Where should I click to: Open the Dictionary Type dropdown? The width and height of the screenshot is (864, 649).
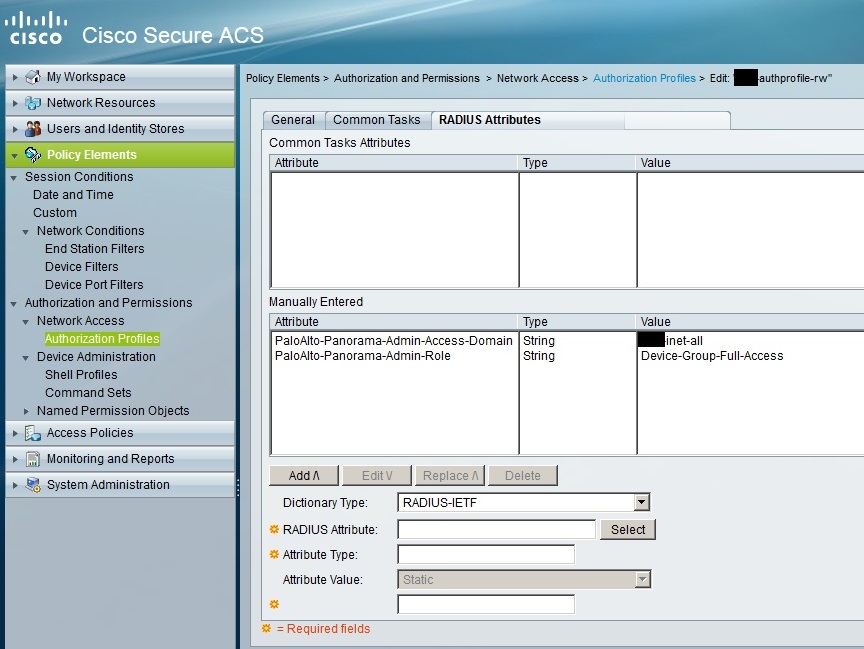coord(641,502)
